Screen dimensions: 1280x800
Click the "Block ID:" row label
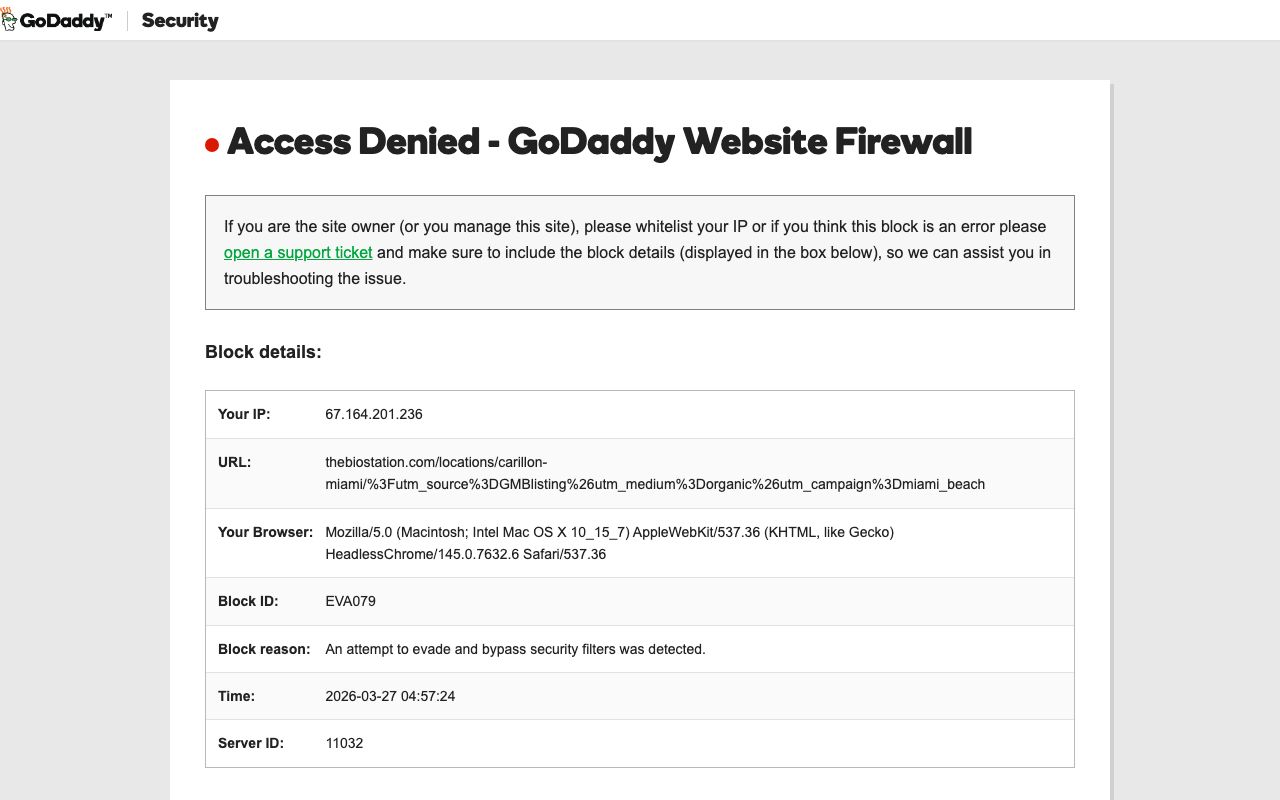coord(248,601)
